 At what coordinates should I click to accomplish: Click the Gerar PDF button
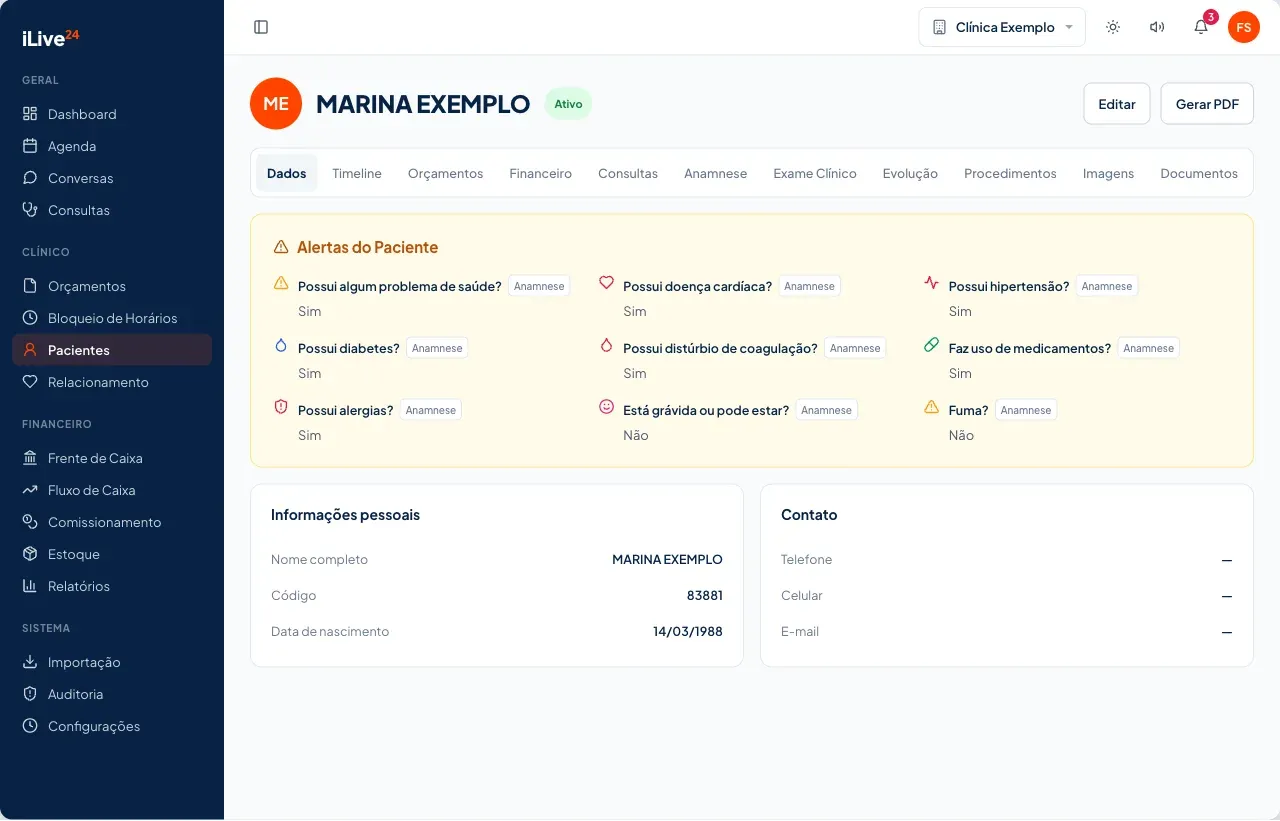coord(1207,104)
